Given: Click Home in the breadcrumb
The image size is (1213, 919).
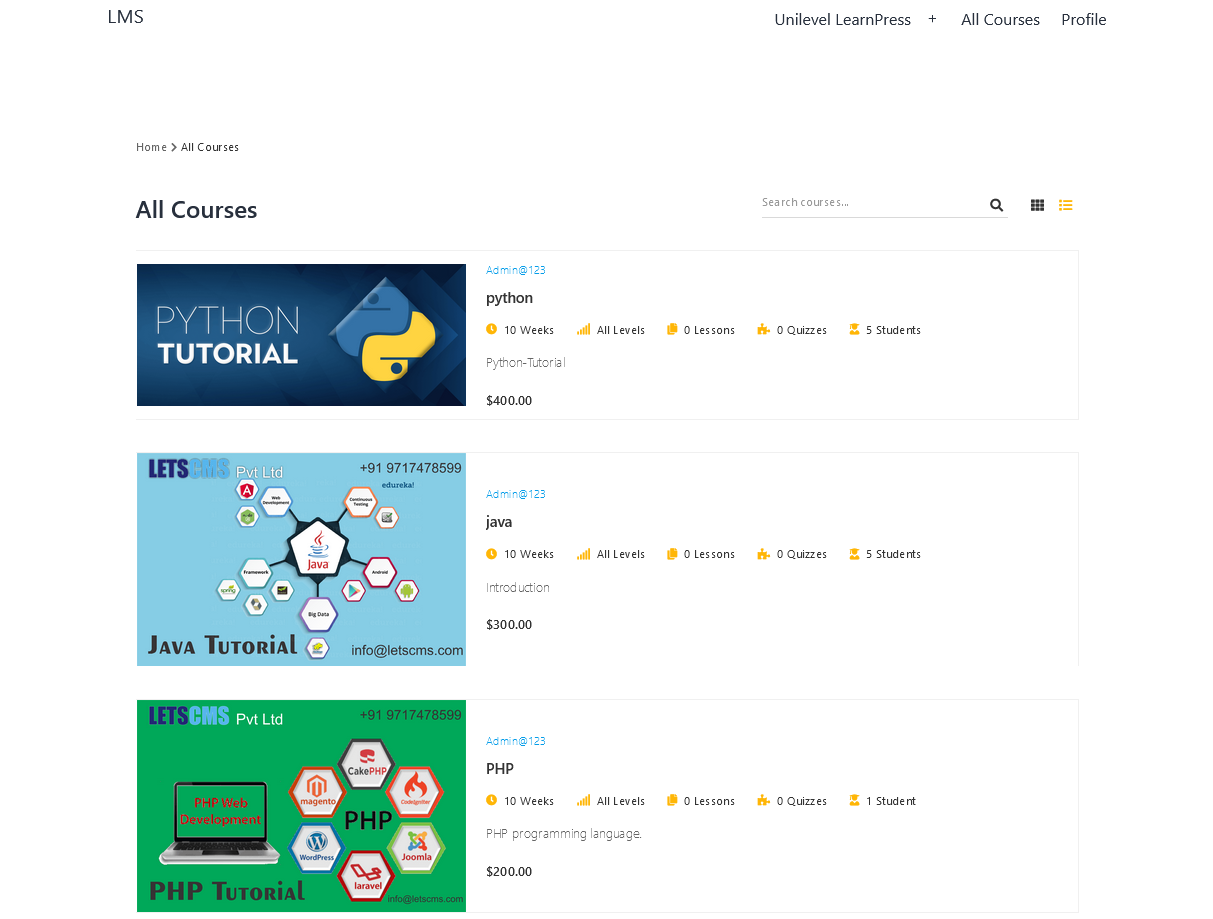Looking at the screenshot, I should point(151,147).
